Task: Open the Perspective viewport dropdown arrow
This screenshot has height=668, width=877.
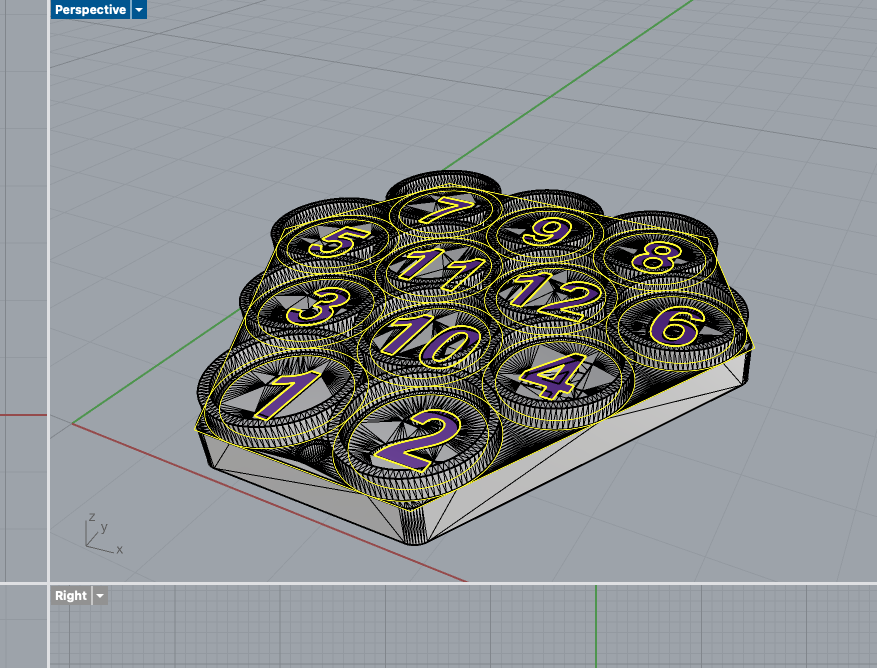Action: (x=139, y=10)
